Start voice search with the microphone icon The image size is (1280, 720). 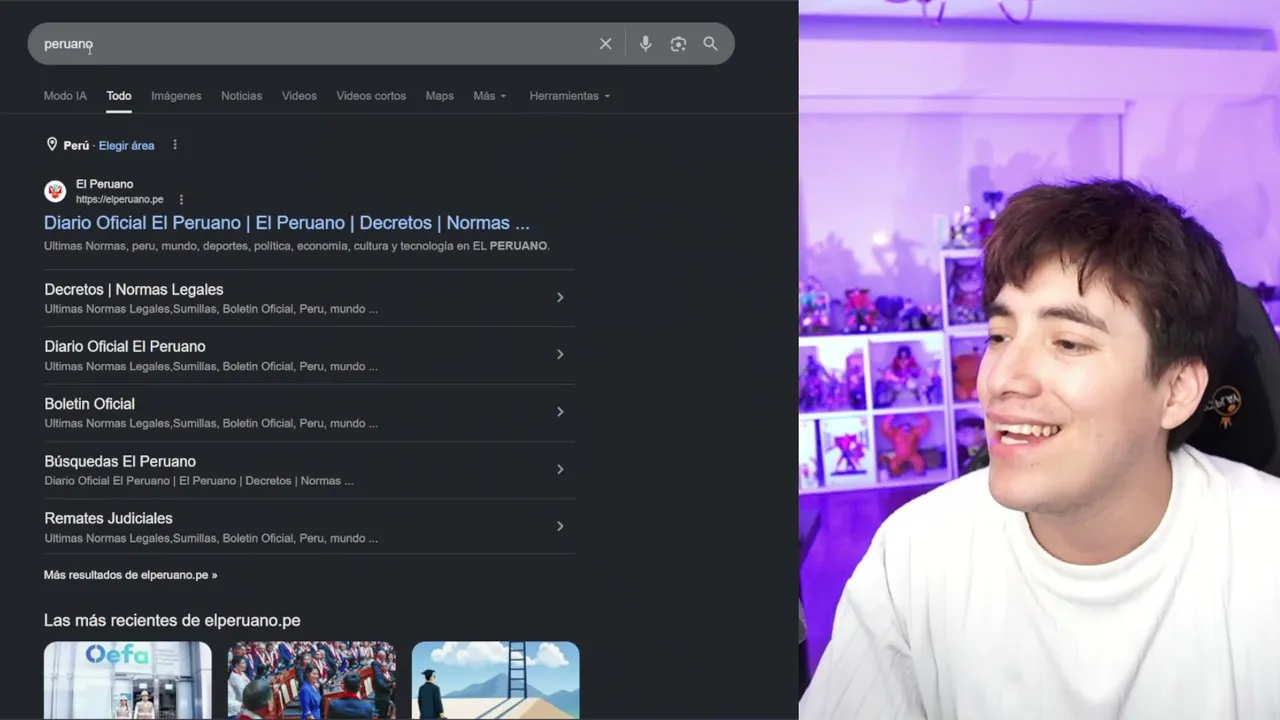tap(645, 44)
